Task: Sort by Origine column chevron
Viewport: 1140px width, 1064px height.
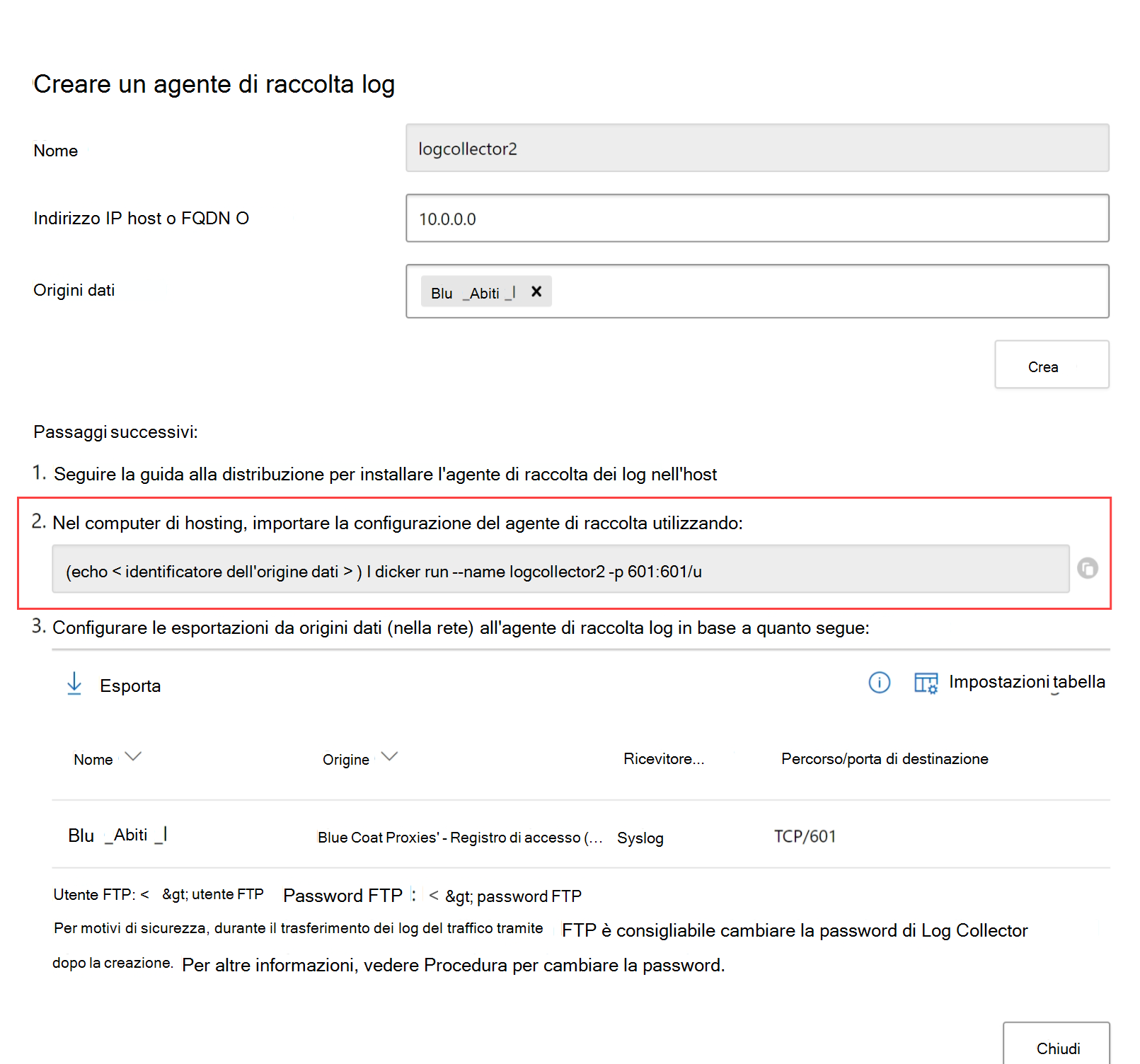Action: tap(389, 756)
